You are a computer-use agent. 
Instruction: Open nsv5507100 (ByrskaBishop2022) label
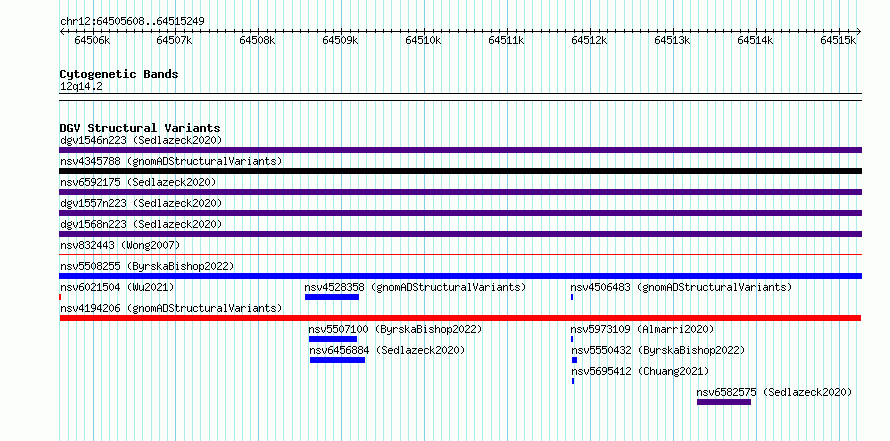pyautogui.click(x=396, y=329)
